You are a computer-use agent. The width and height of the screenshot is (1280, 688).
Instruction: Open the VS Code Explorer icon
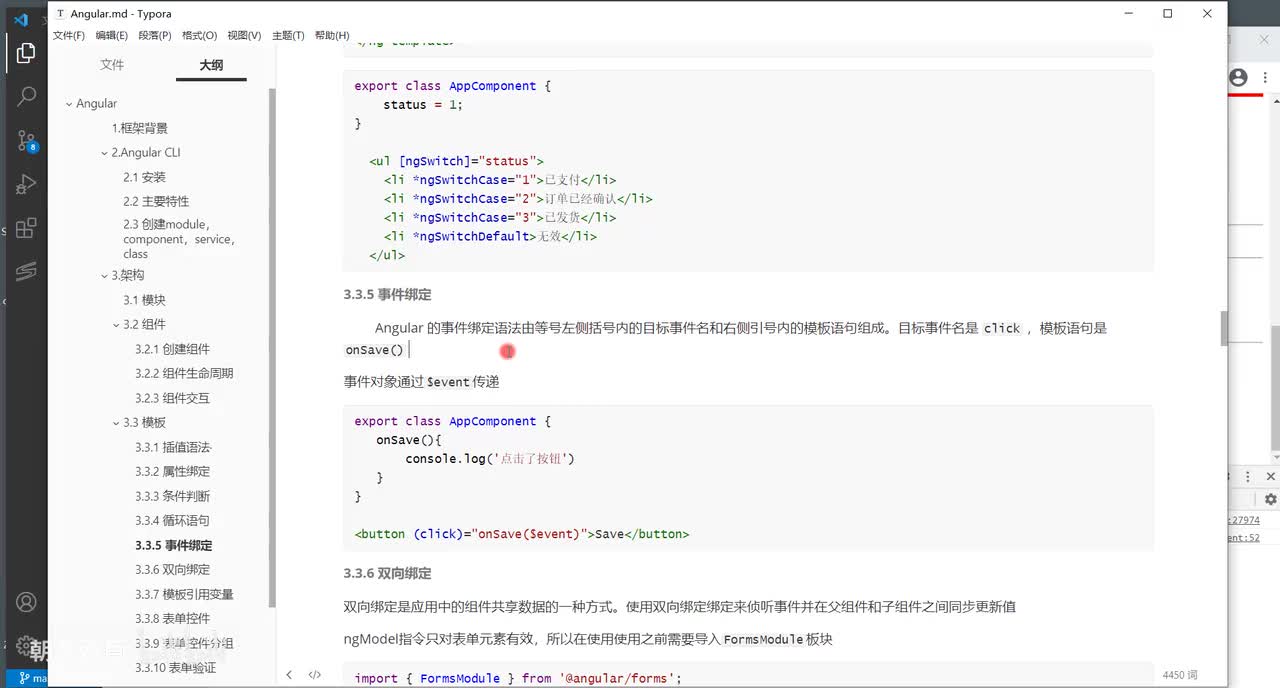click(x=26, y=53)
